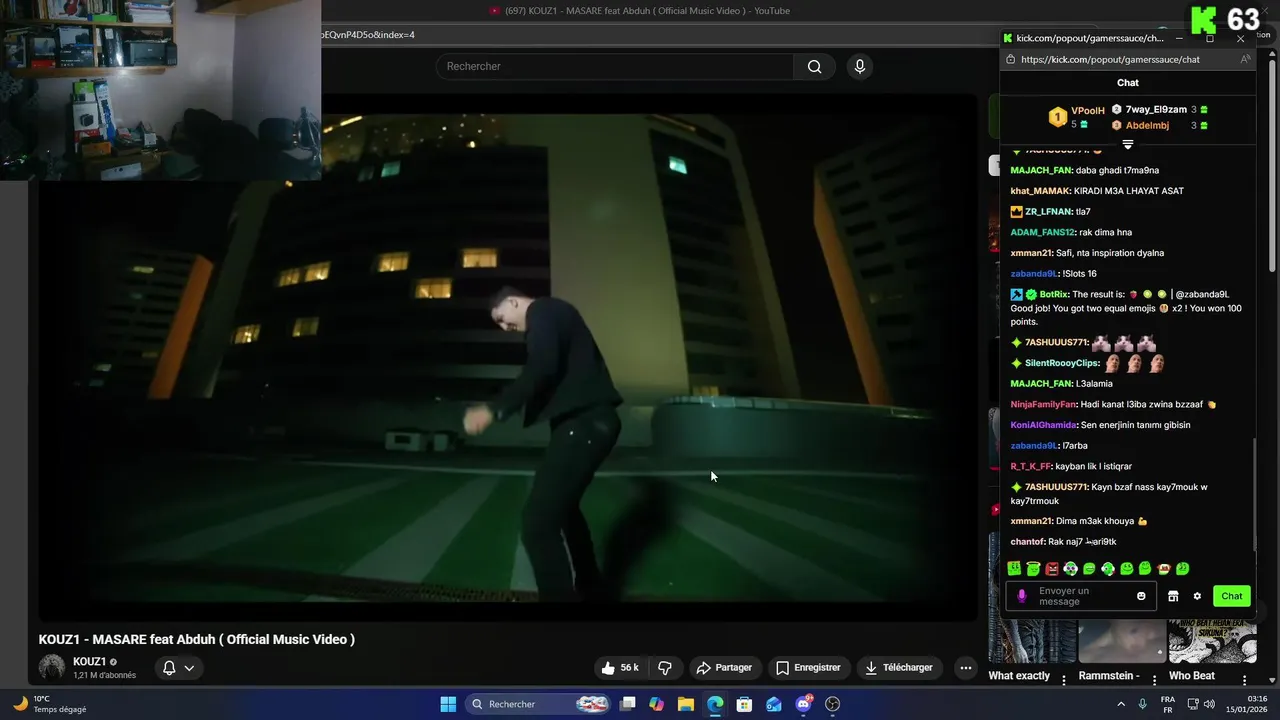Click the Abdelmbj leaderboard name

point(1147,125)
